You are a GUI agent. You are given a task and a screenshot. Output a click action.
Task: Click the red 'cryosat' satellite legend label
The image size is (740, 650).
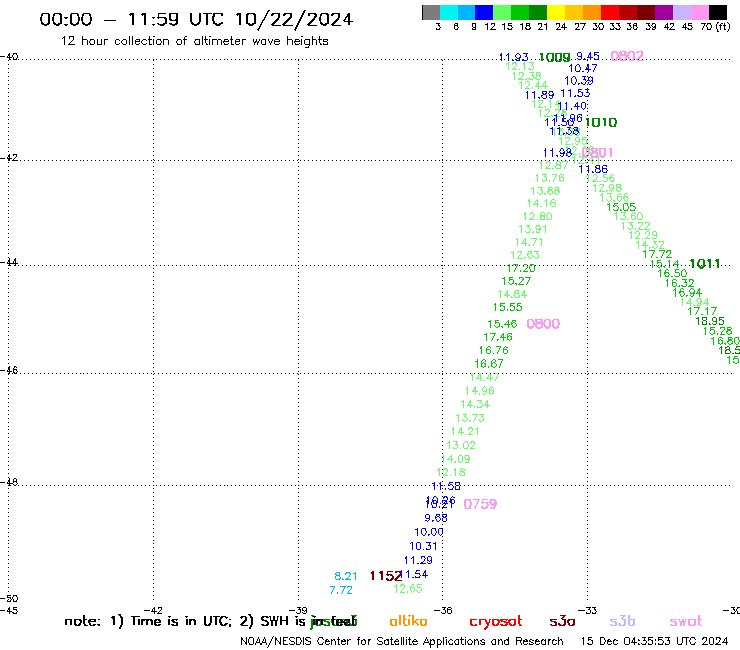click(496, 622)
